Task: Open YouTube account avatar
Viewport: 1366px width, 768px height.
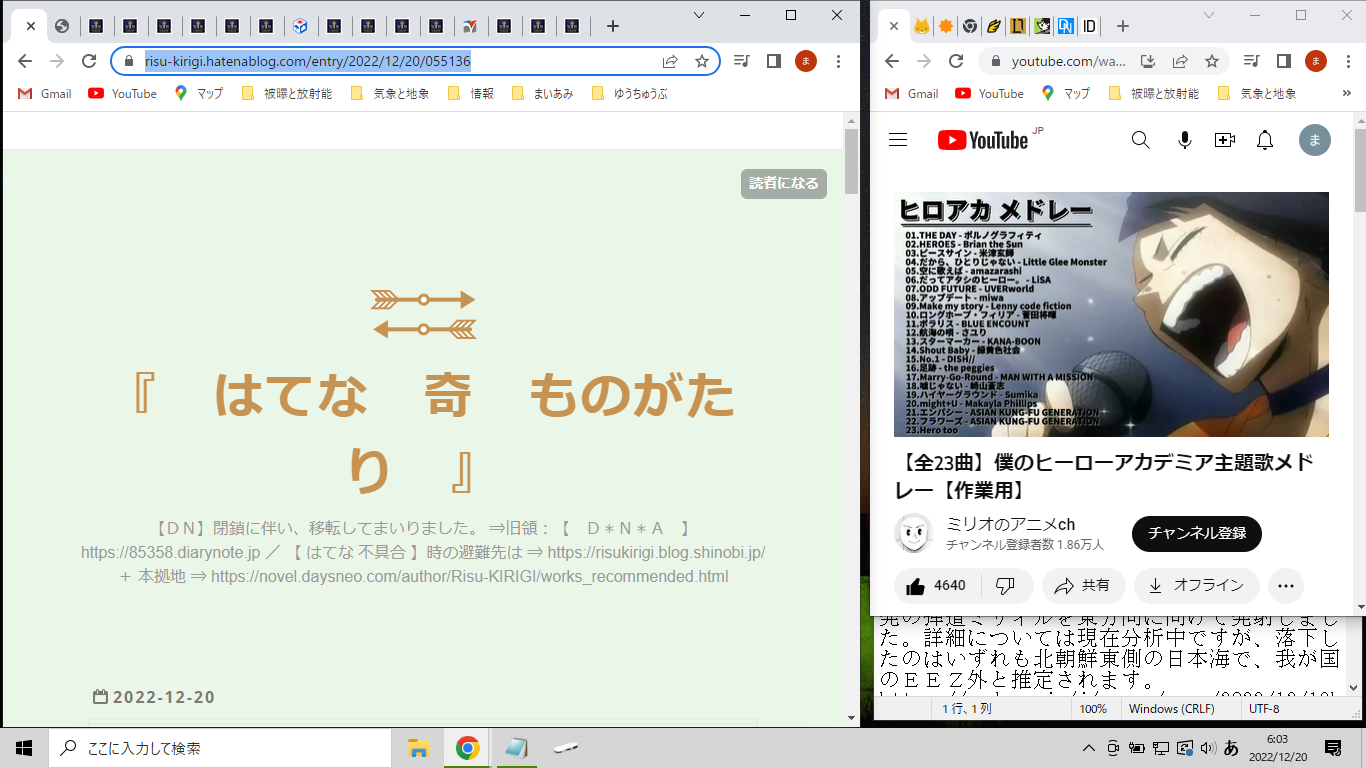Action: [x=1315, y=140]
